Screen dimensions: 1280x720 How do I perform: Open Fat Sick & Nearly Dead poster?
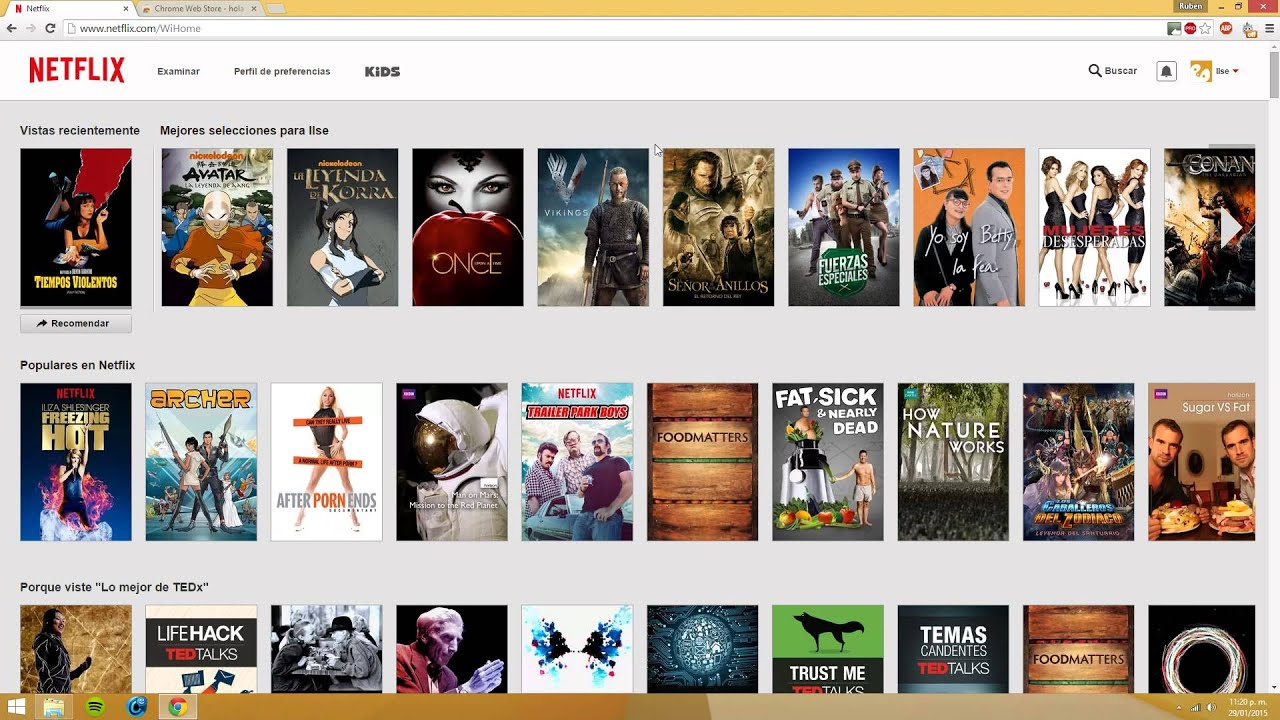(828, 462)
